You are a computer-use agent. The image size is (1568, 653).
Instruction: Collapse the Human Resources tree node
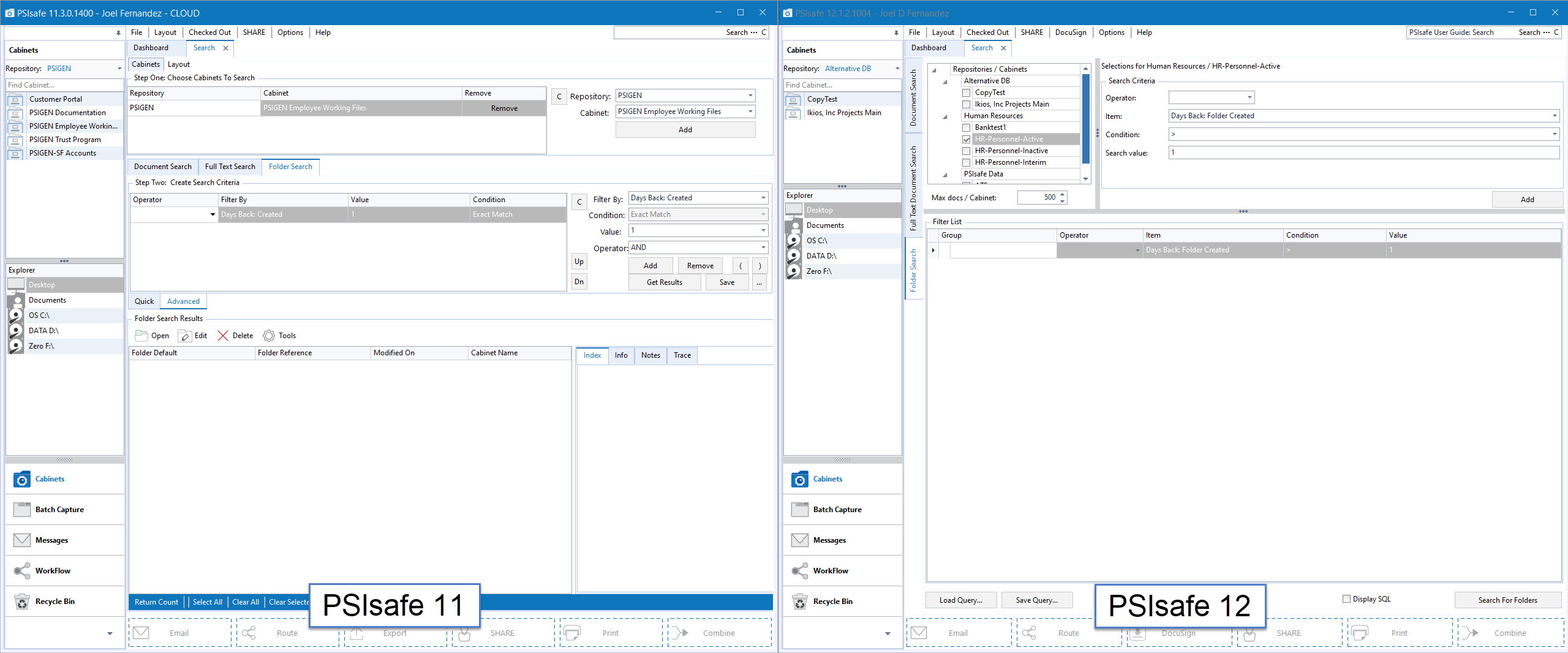(945, 116)
